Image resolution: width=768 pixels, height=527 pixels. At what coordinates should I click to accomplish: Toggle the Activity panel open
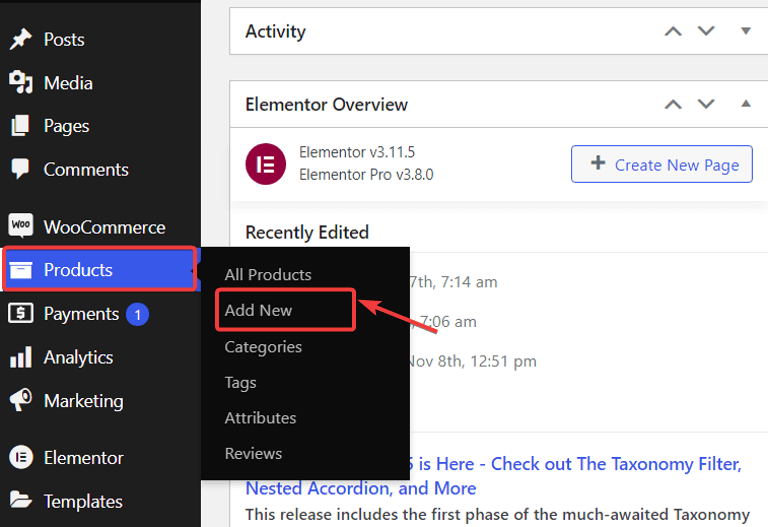point(745,31)
